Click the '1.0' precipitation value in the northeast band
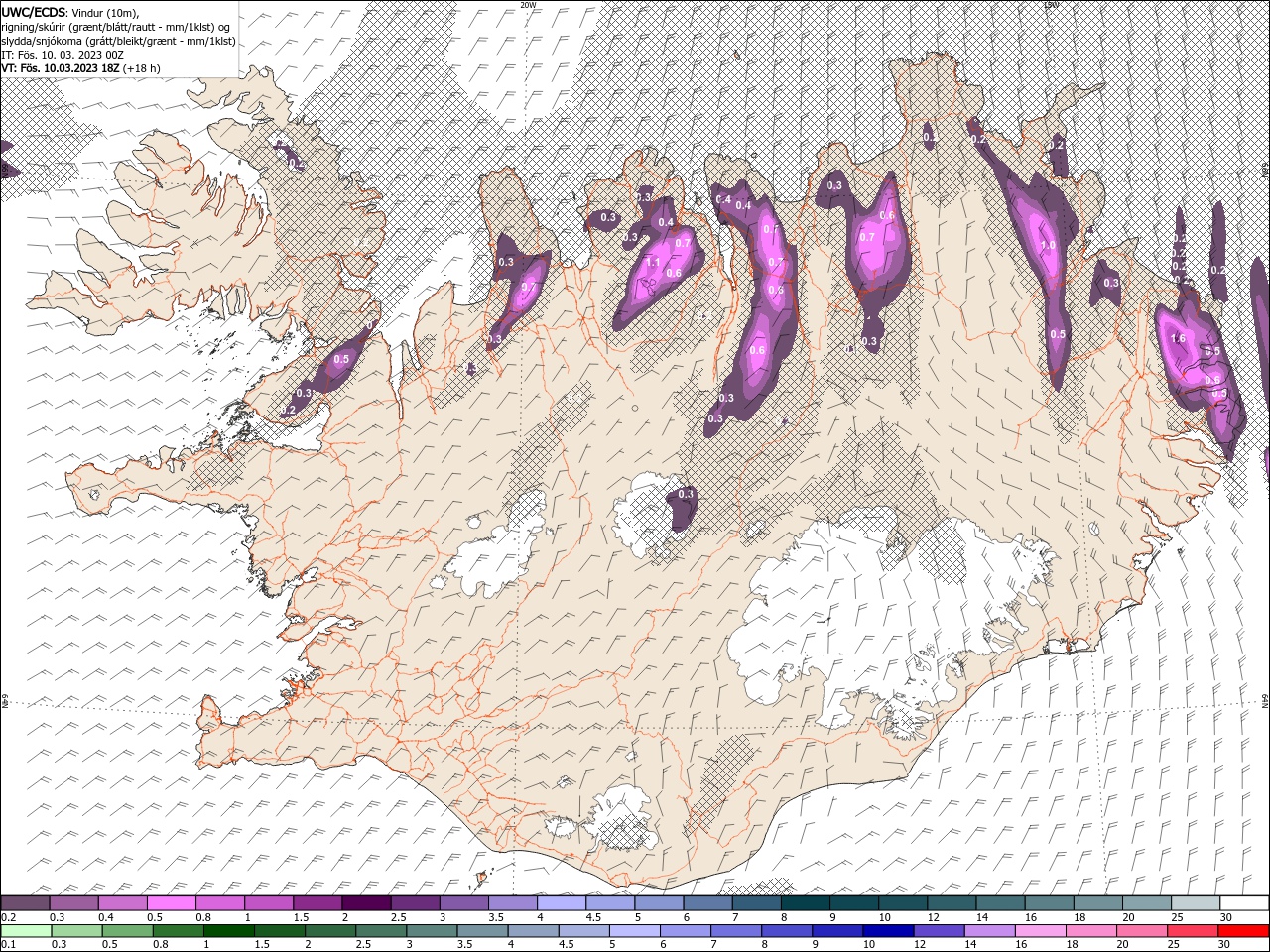1270x952 pixels. [x=1047, y=245]
